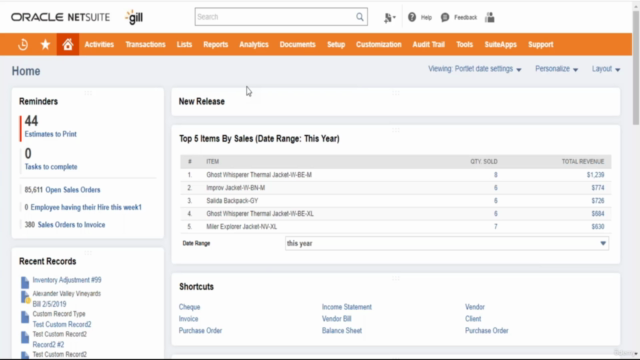Click the Balance Sheet shortcut
640x360 pixels.
(x=342, y=331)
